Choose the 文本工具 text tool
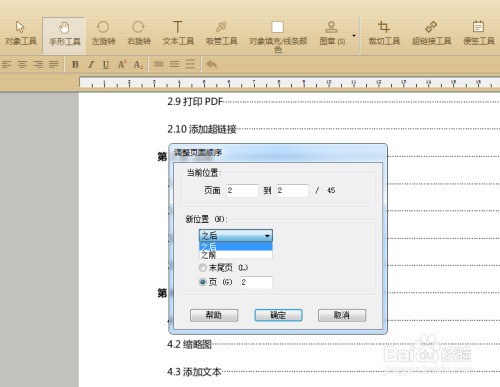 coord(178,34)
